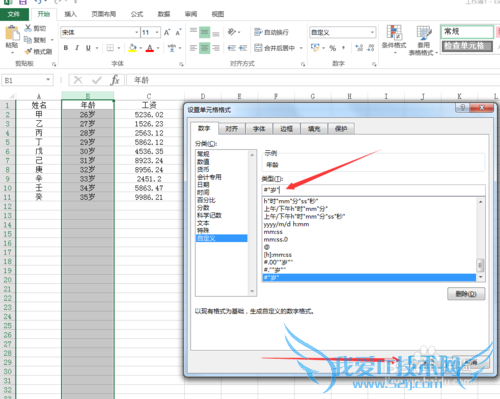Decrease font size with smaller A icon
Screen dimensions: 500x399
(x=178, y=32)
